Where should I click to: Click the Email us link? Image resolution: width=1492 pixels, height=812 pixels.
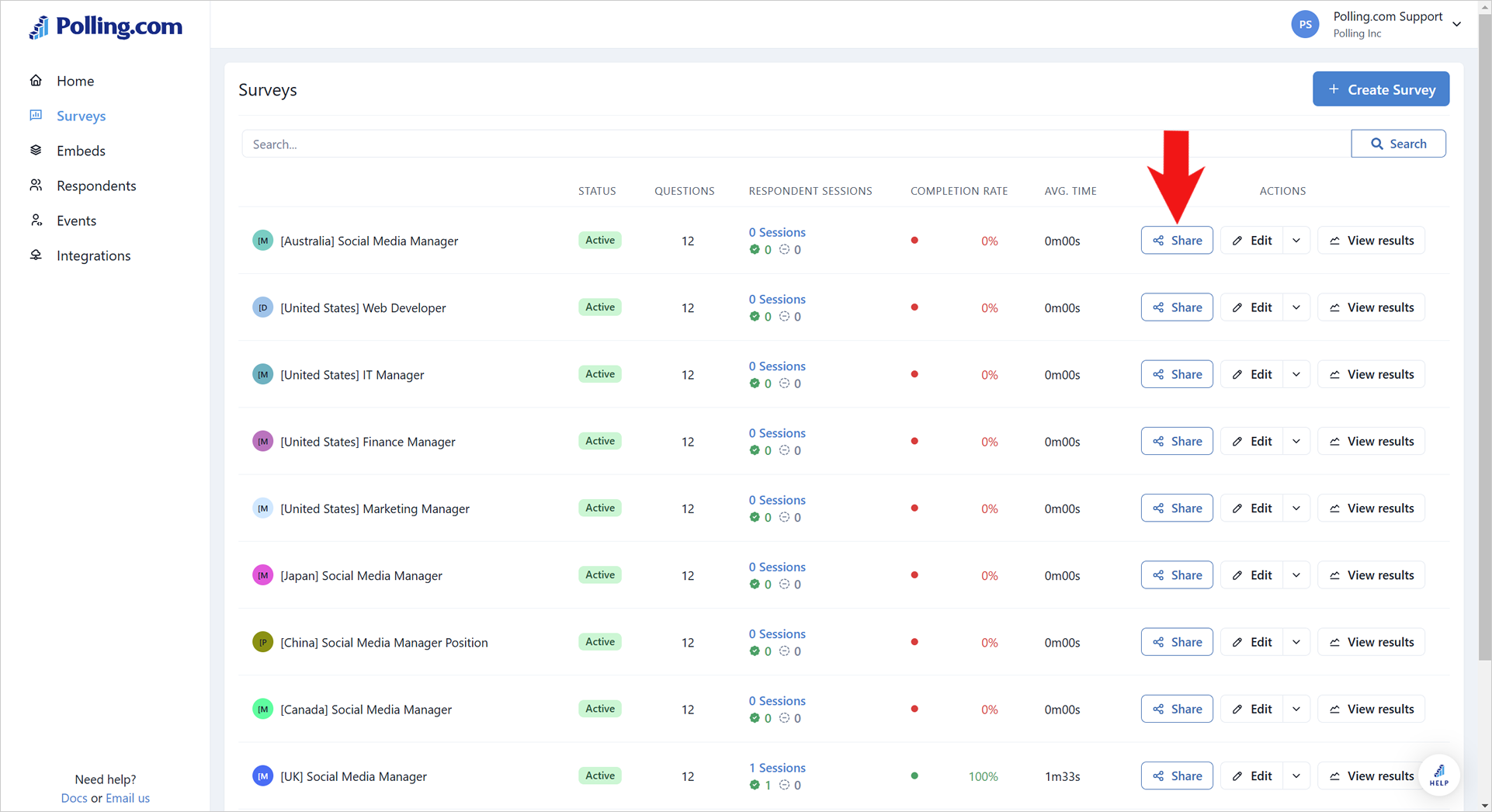(127, 798)
